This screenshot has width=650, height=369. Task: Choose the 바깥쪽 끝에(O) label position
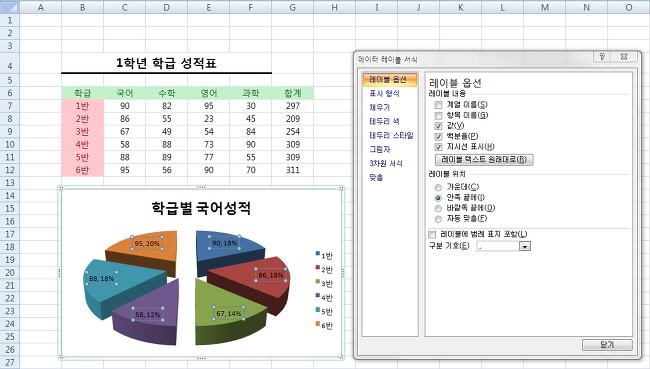438,208
